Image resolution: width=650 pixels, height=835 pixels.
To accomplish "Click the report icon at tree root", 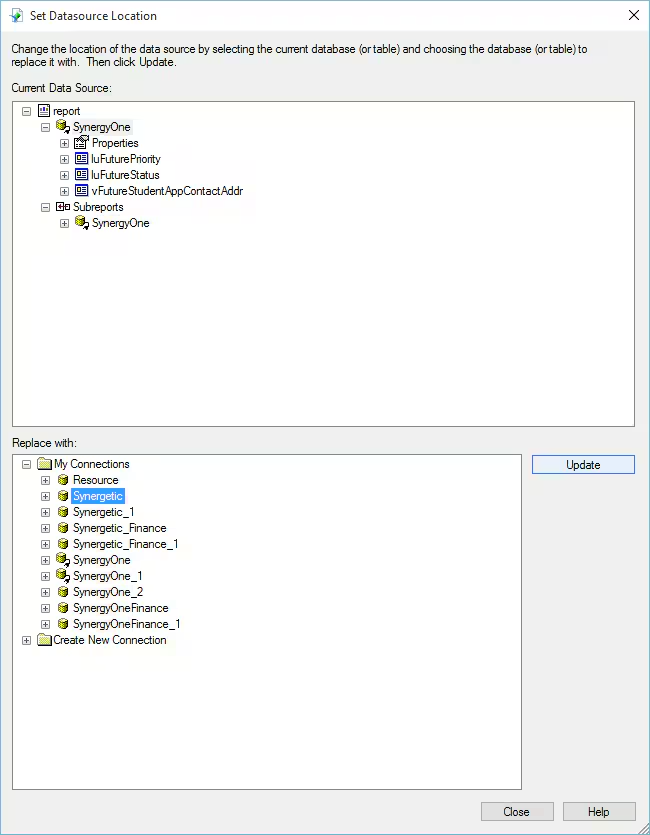I will point(44,111).
